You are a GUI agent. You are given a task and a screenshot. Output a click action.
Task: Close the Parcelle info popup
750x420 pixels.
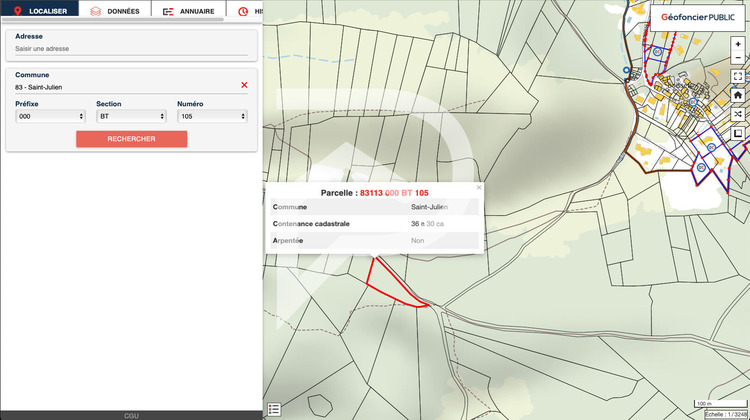478,187
